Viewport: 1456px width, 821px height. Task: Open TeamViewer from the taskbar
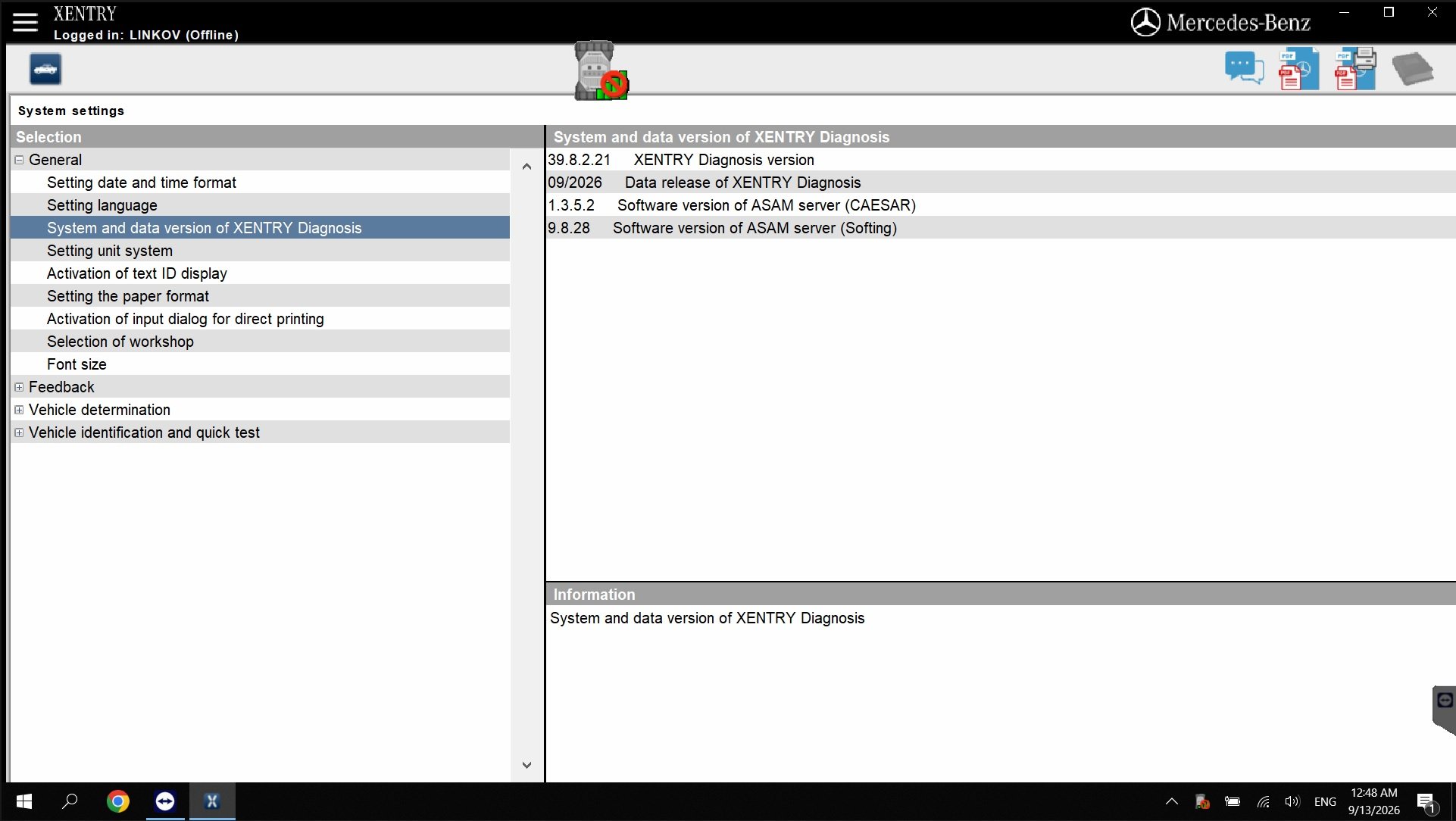[x=164, y=801]
